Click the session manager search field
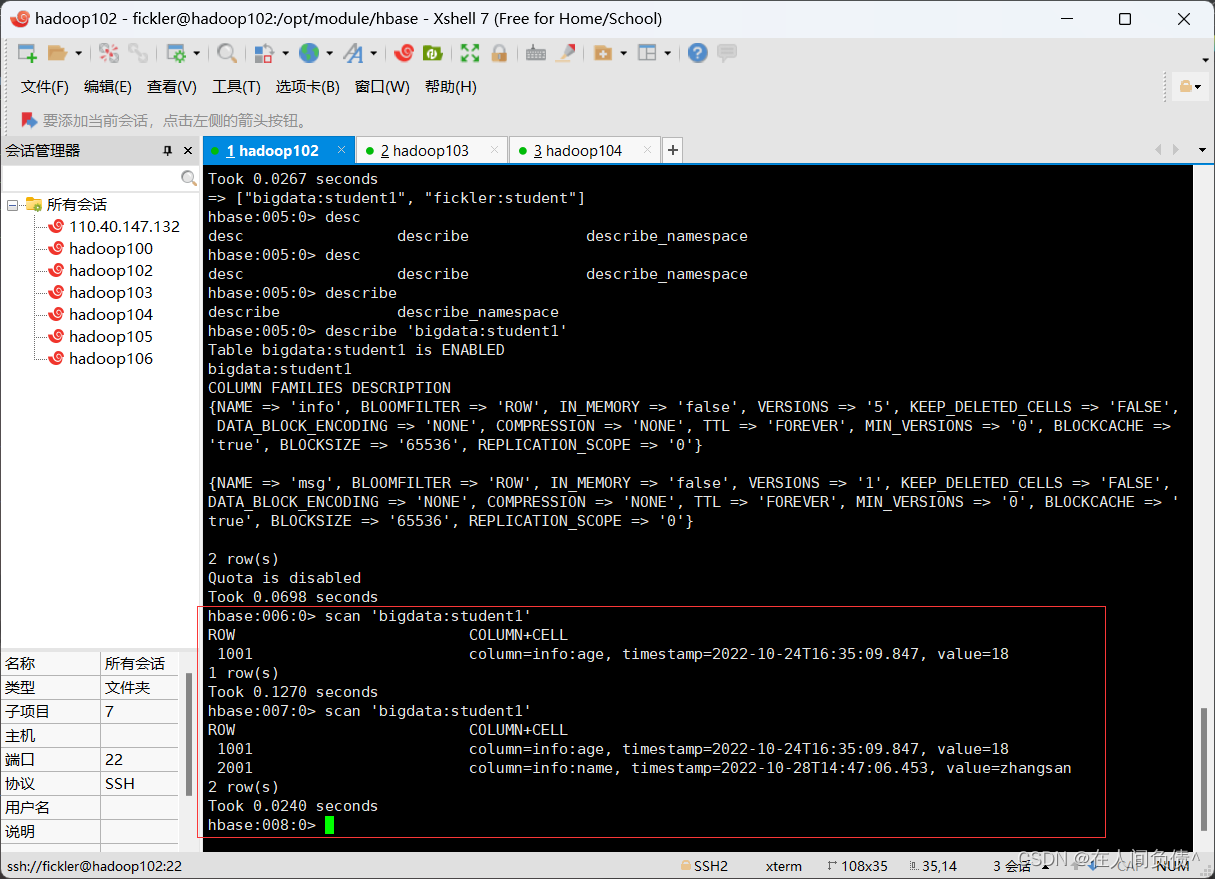 click(91, 178)
